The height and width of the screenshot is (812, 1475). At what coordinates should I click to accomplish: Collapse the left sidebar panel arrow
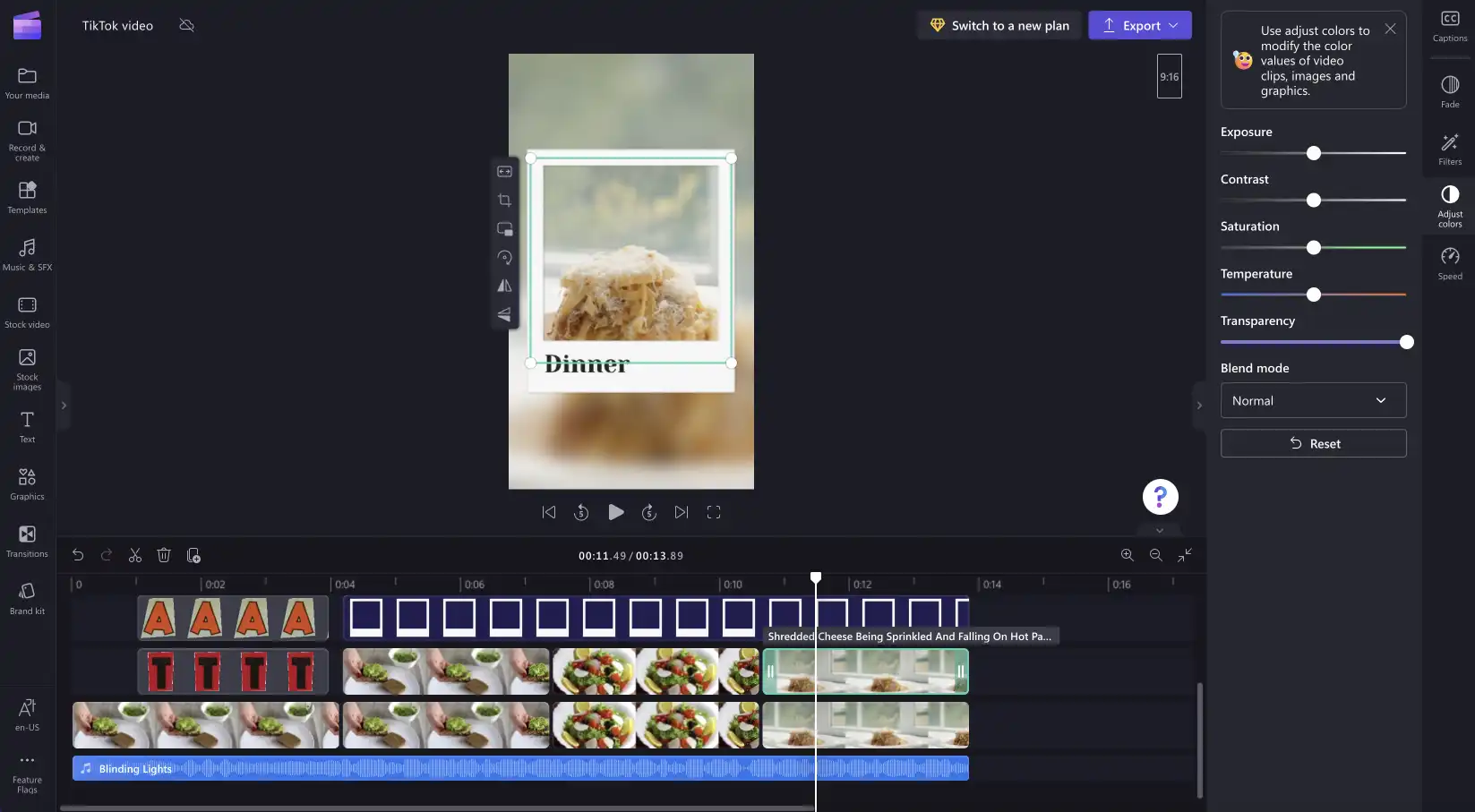pyautogui.click(x=64, y=406)
